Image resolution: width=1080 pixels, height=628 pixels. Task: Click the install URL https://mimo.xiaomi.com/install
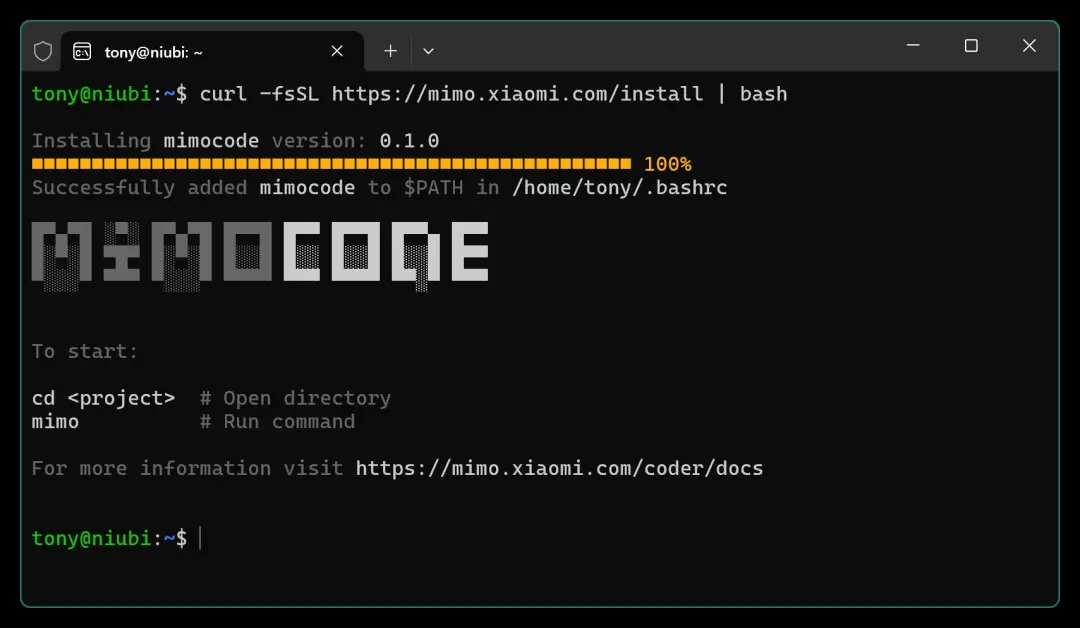click(x=517, y=94)
